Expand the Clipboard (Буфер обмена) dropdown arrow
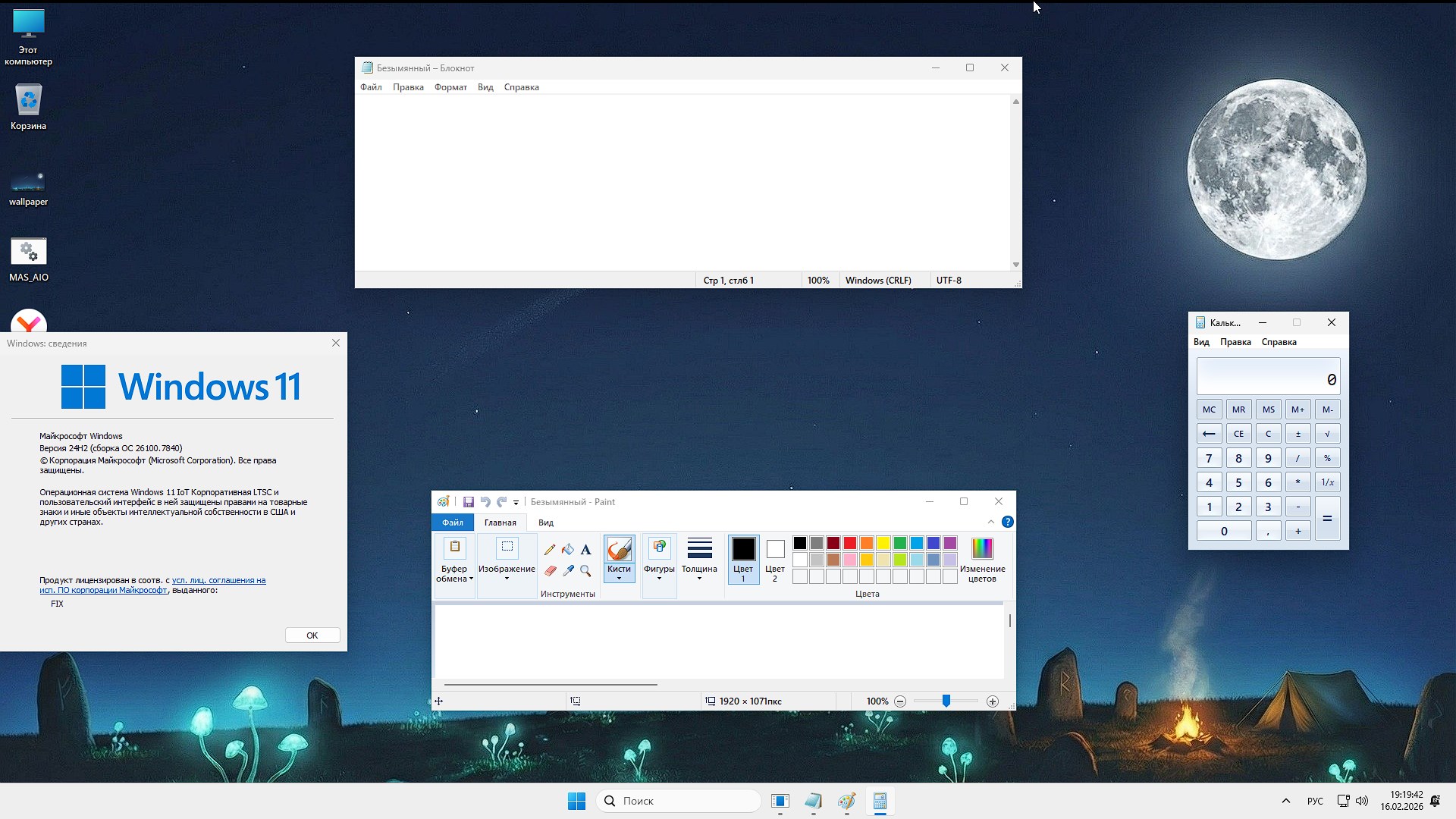The width and height of the screenshot is (1456, 819). coord(472,579)
